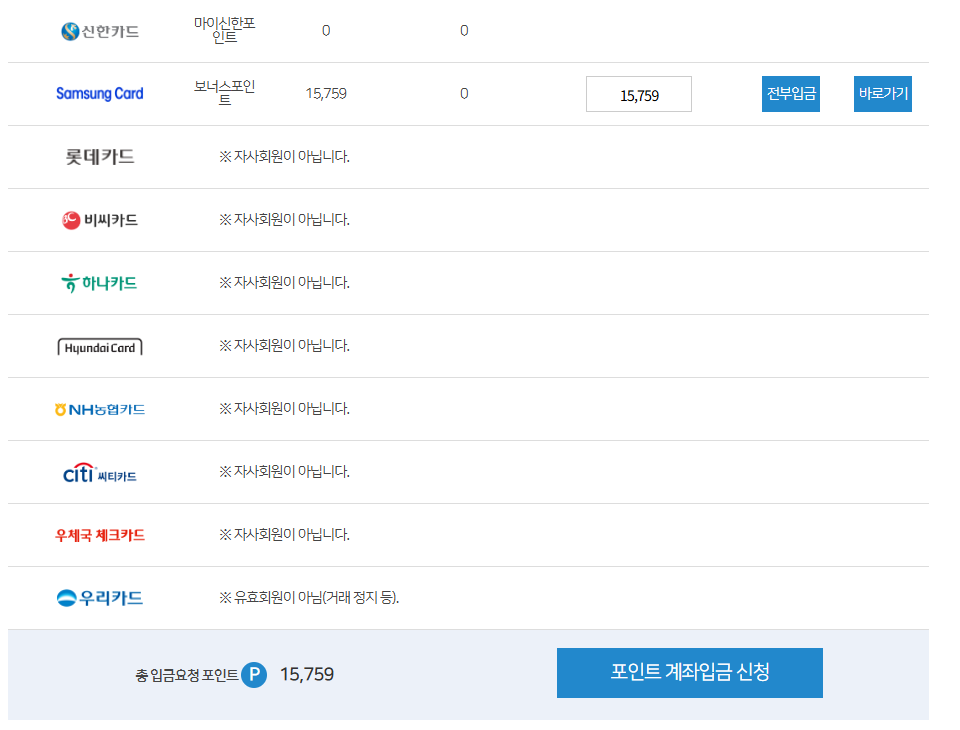Click the blue P point icon
Screen dimensions: 960x730
[254, 675]
